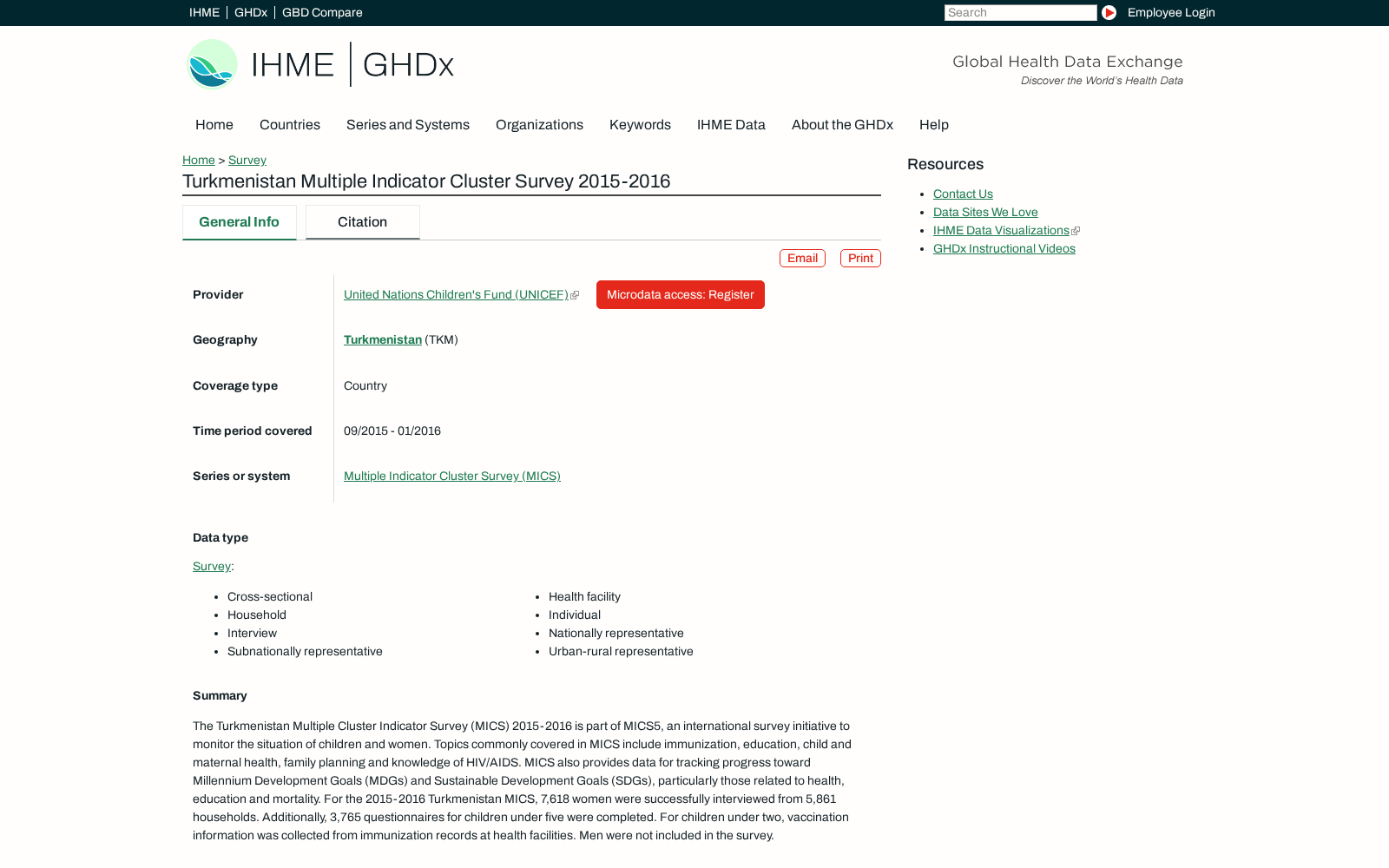Click the page title Turkmenistan Multiple Indicator Cluster Survey
1389x868 pixels.
click(426, 181)
